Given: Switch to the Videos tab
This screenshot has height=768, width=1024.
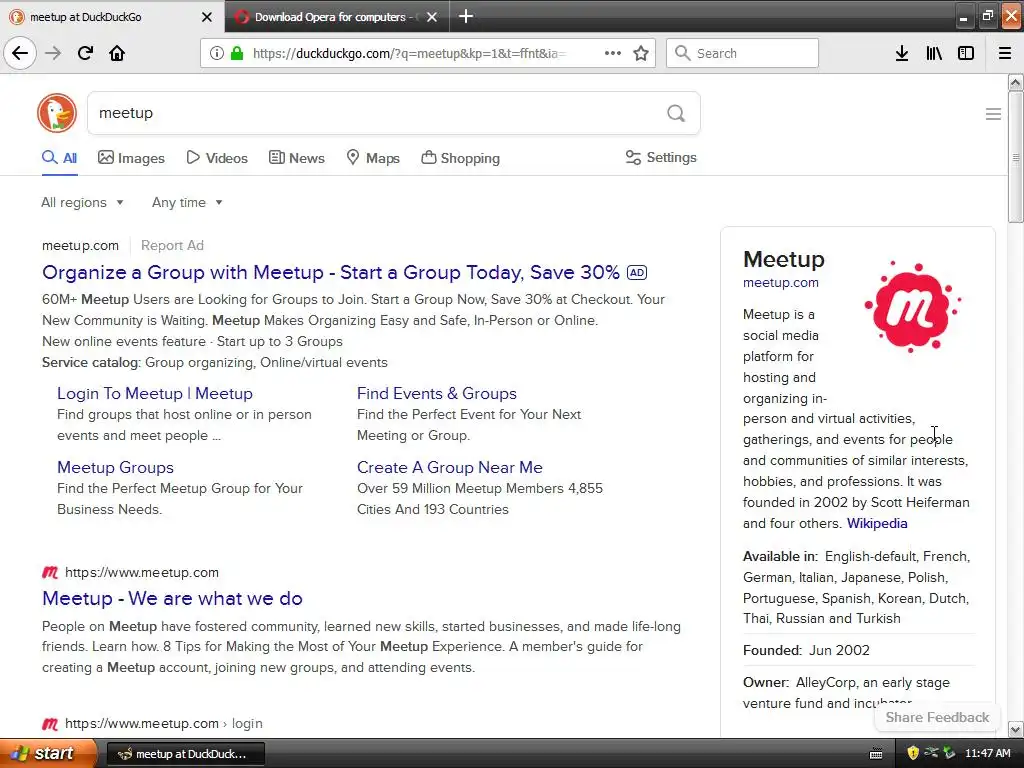Looking at the screenshot, I should (x=217, y=158).
